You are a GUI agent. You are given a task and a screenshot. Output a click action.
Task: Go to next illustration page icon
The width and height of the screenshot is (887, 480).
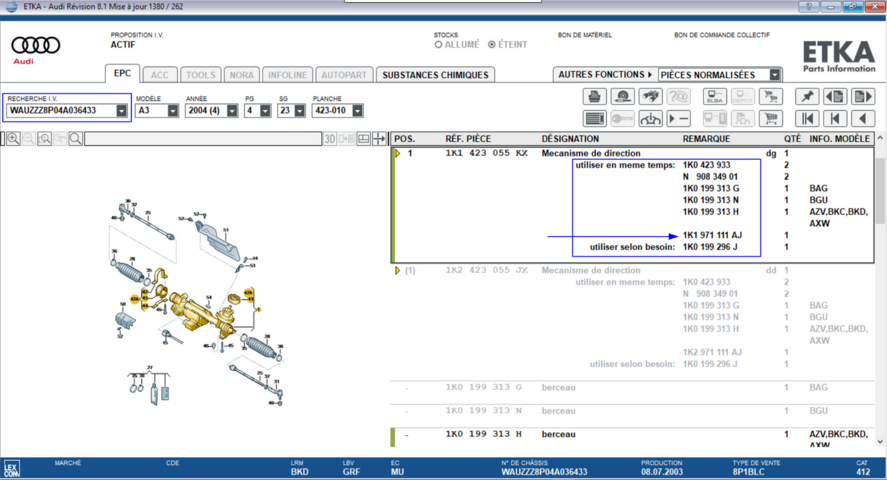tap(863, 97)
